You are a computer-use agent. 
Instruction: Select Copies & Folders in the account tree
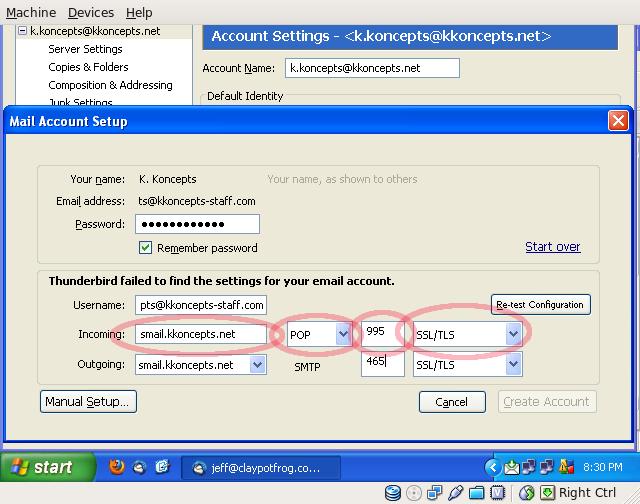coord(88,67)
